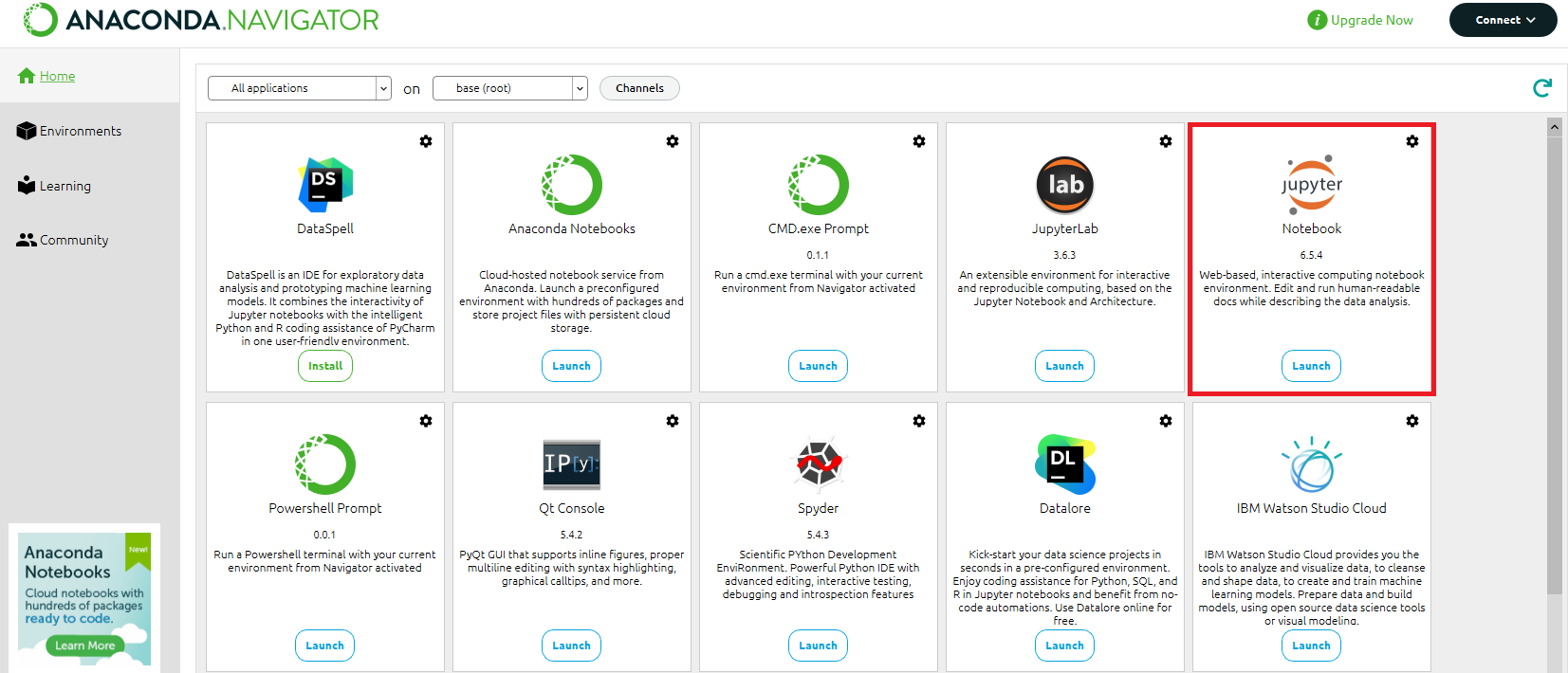Click the Spyder application icon
1568x673 pixels.
tap(819, 464)
